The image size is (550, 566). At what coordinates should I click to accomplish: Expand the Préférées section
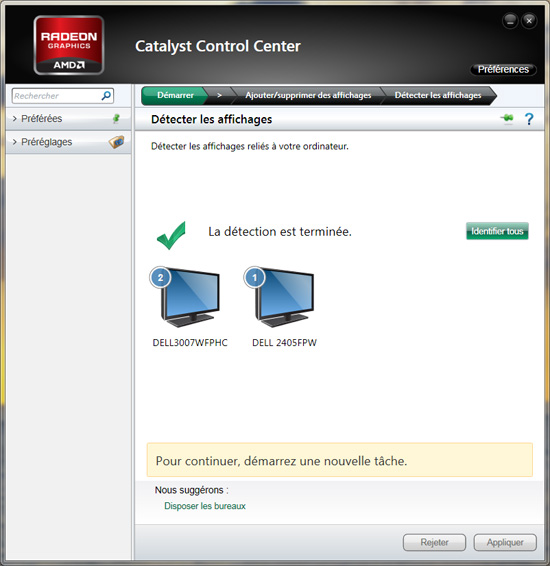(x=68, y=118)
